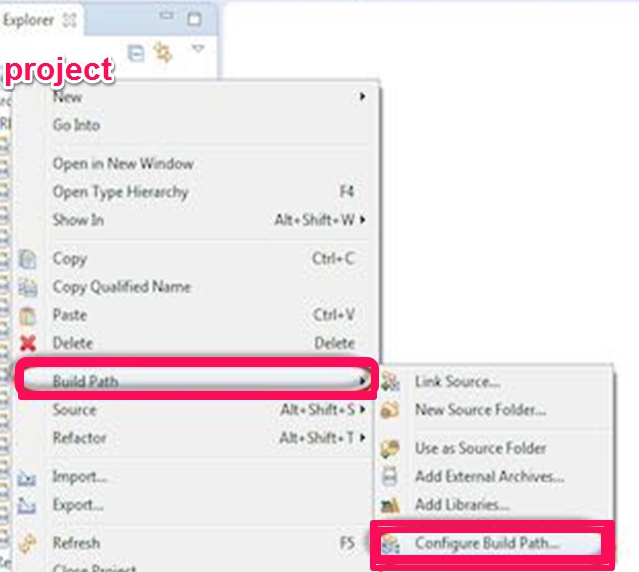Click Link Source icon in submenu
639x572 pixels.
392,381
